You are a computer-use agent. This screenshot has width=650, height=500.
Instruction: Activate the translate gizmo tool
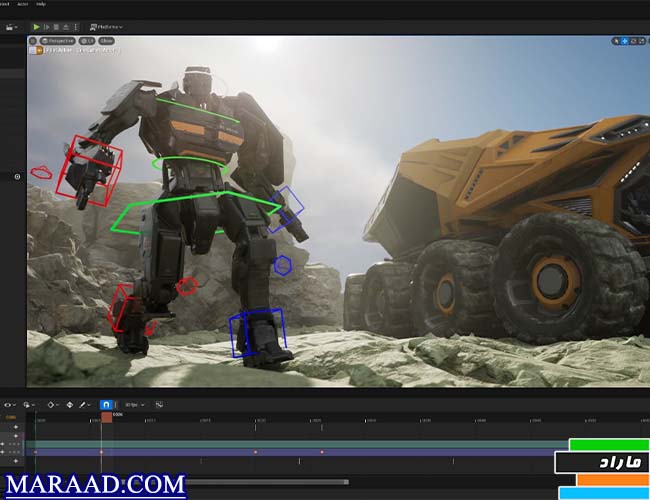625,41
